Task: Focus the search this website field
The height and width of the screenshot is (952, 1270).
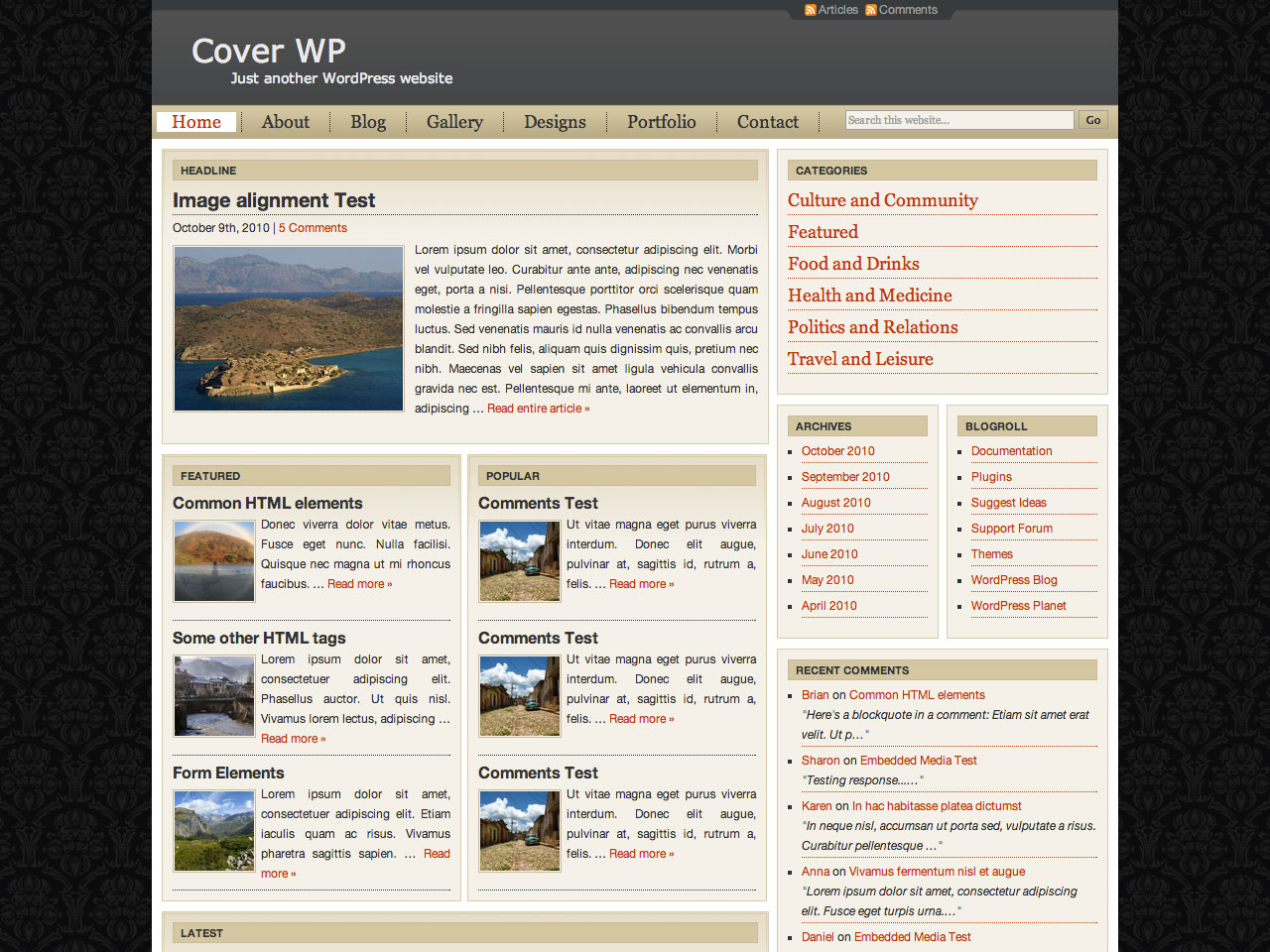Action: tap(958, 120)
